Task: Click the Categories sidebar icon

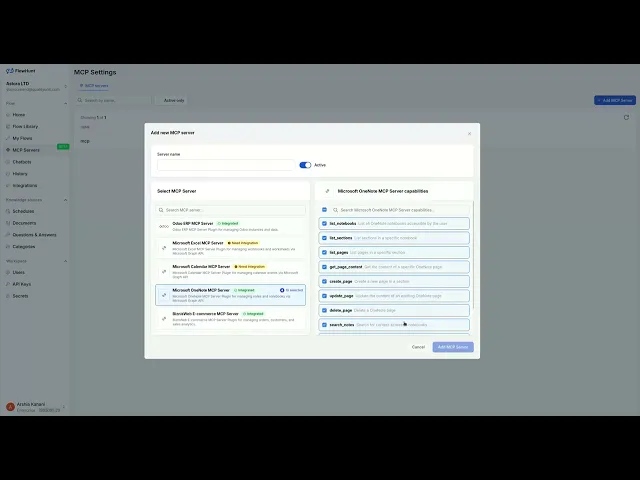Action: pos(8,247)
